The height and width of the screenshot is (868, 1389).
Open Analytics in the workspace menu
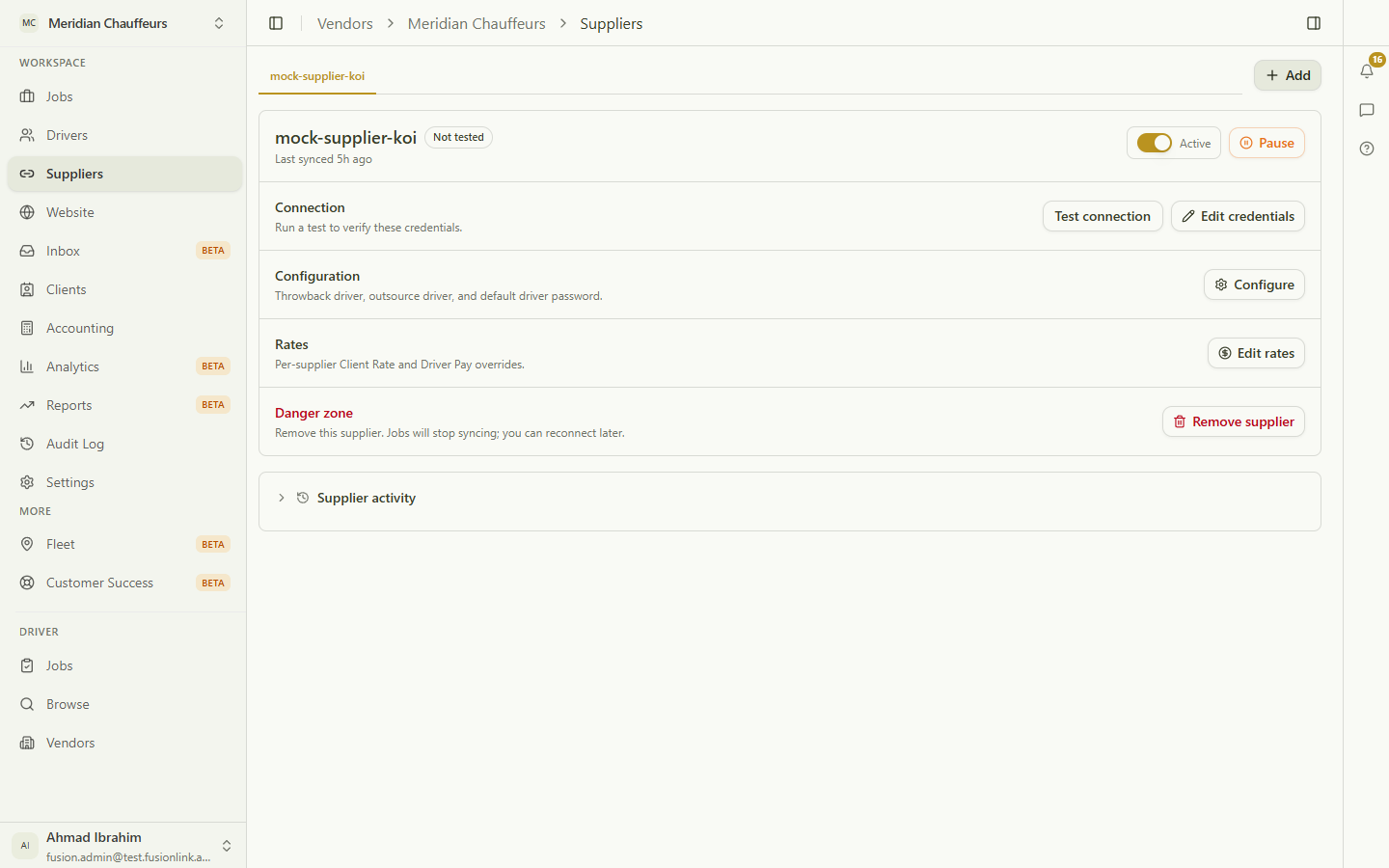124,366
